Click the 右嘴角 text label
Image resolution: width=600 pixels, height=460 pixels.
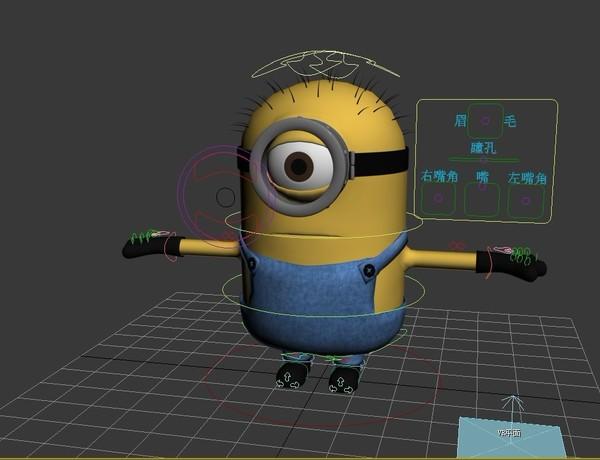[439, 176]
